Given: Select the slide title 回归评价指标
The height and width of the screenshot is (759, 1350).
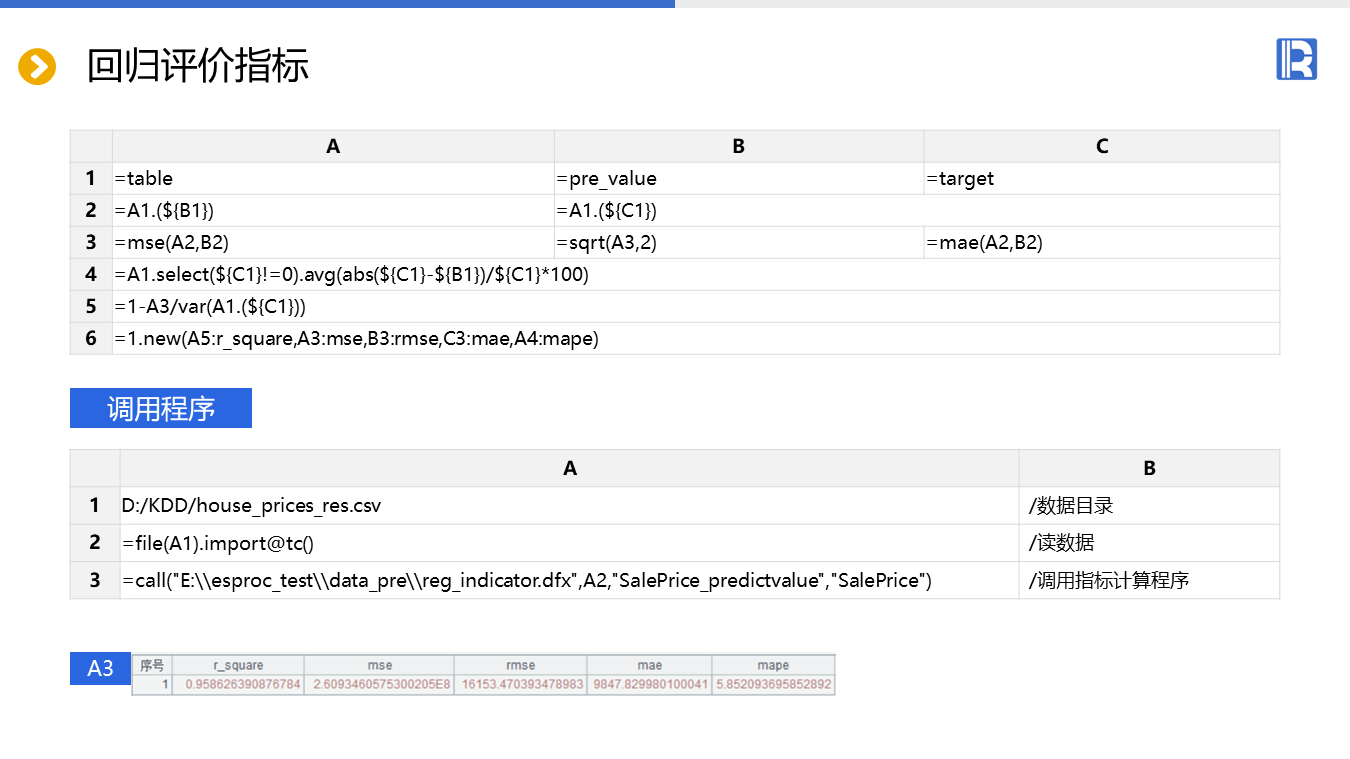Looking at the screenshot, I should click(198, 66).
